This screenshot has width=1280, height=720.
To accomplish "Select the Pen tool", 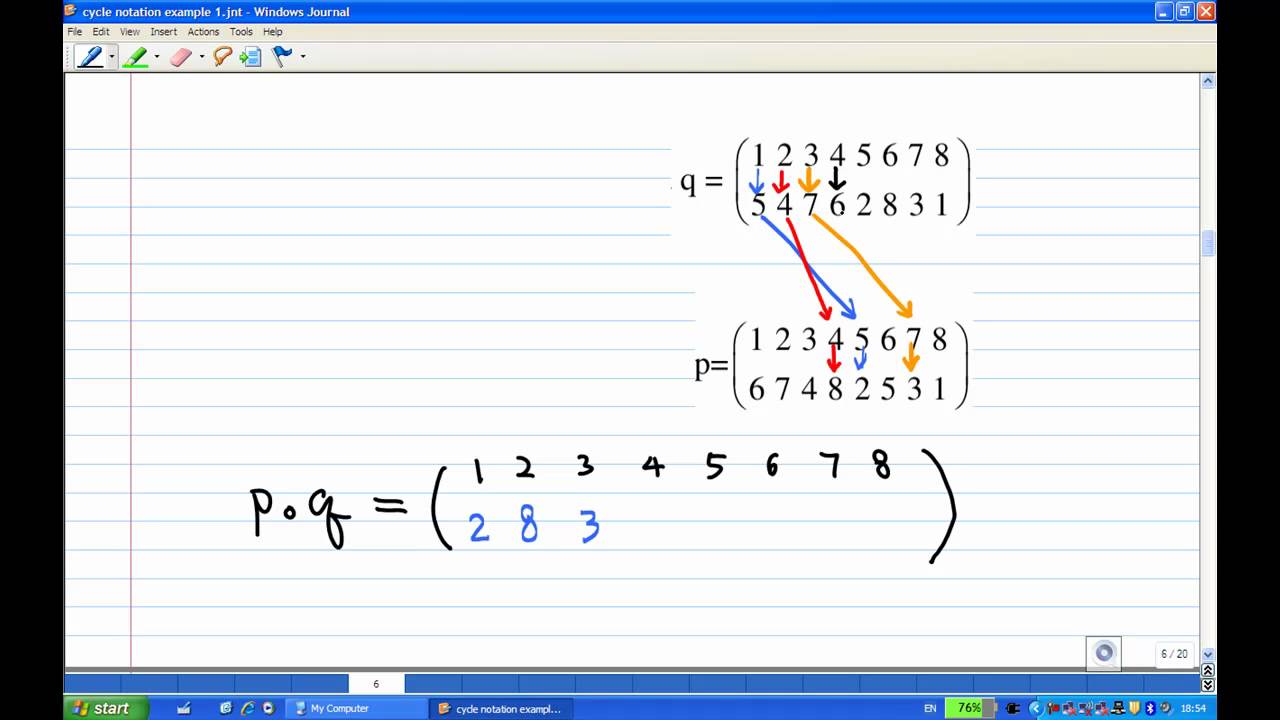I will click(x=90, y=57).
